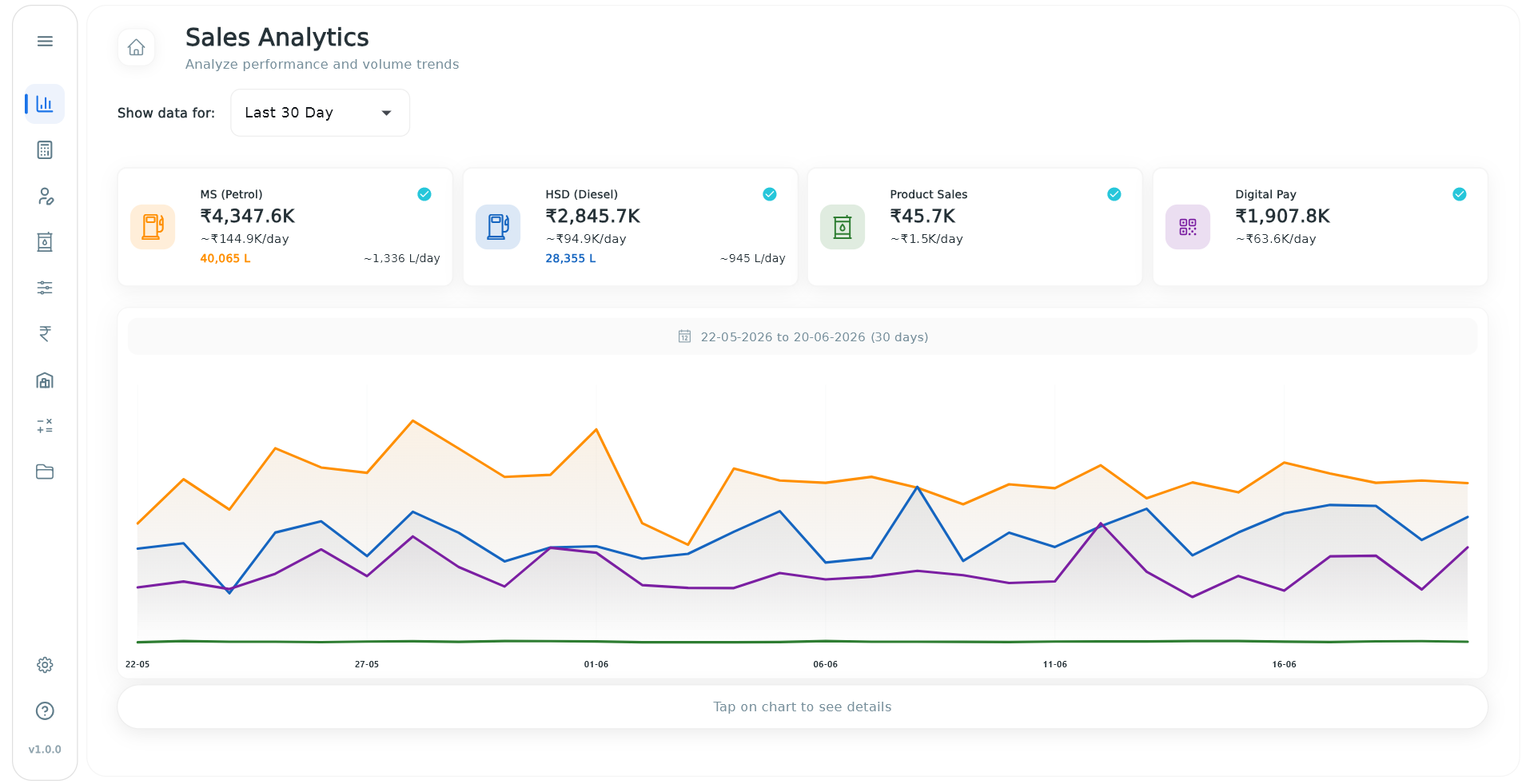Open the calculator sidebar icon
Image resolution: width=1534 pixels, height=784 pixels.
pos(45,149)
